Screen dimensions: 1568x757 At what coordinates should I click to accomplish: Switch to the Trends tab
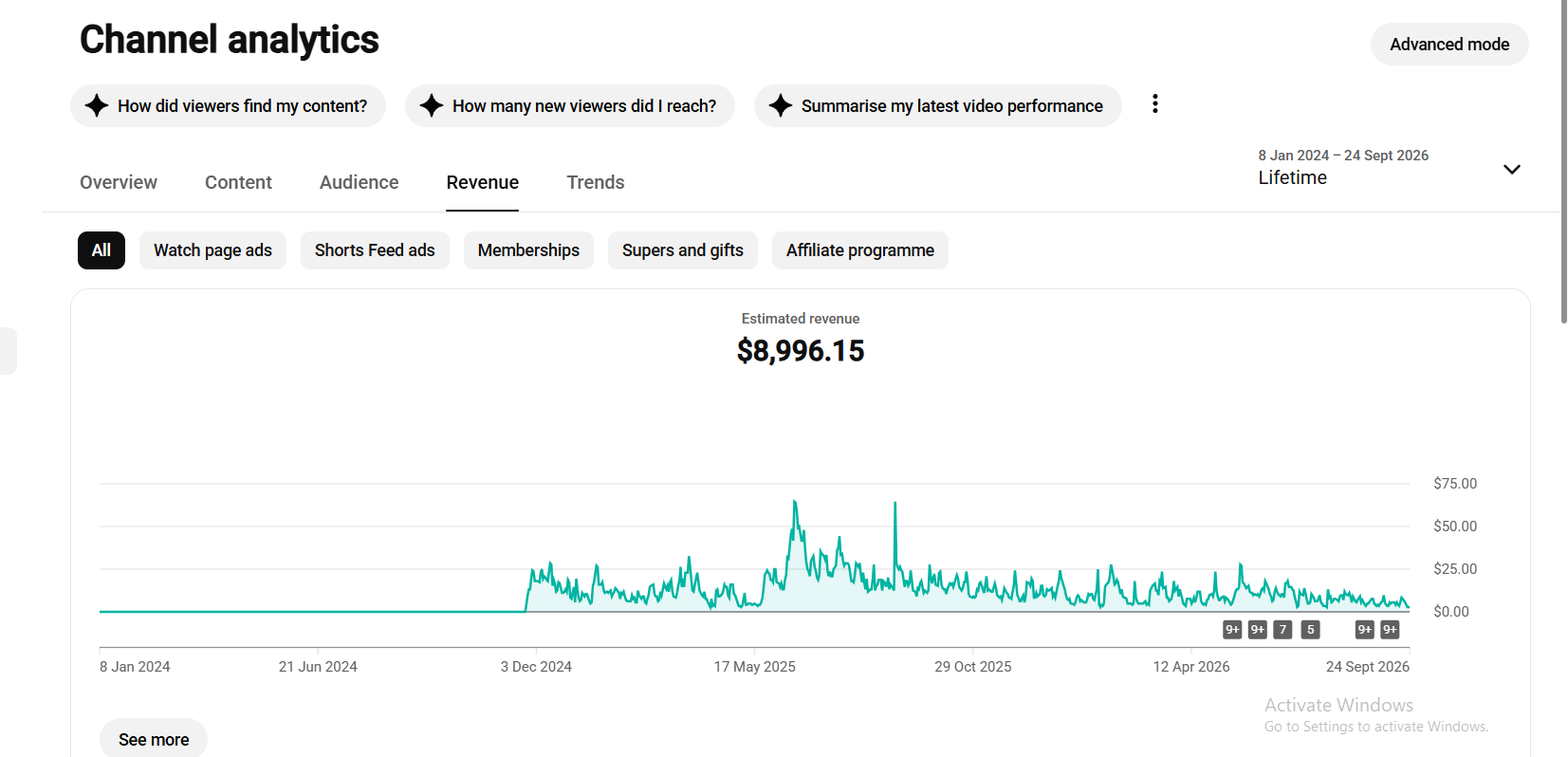[596, 182]
